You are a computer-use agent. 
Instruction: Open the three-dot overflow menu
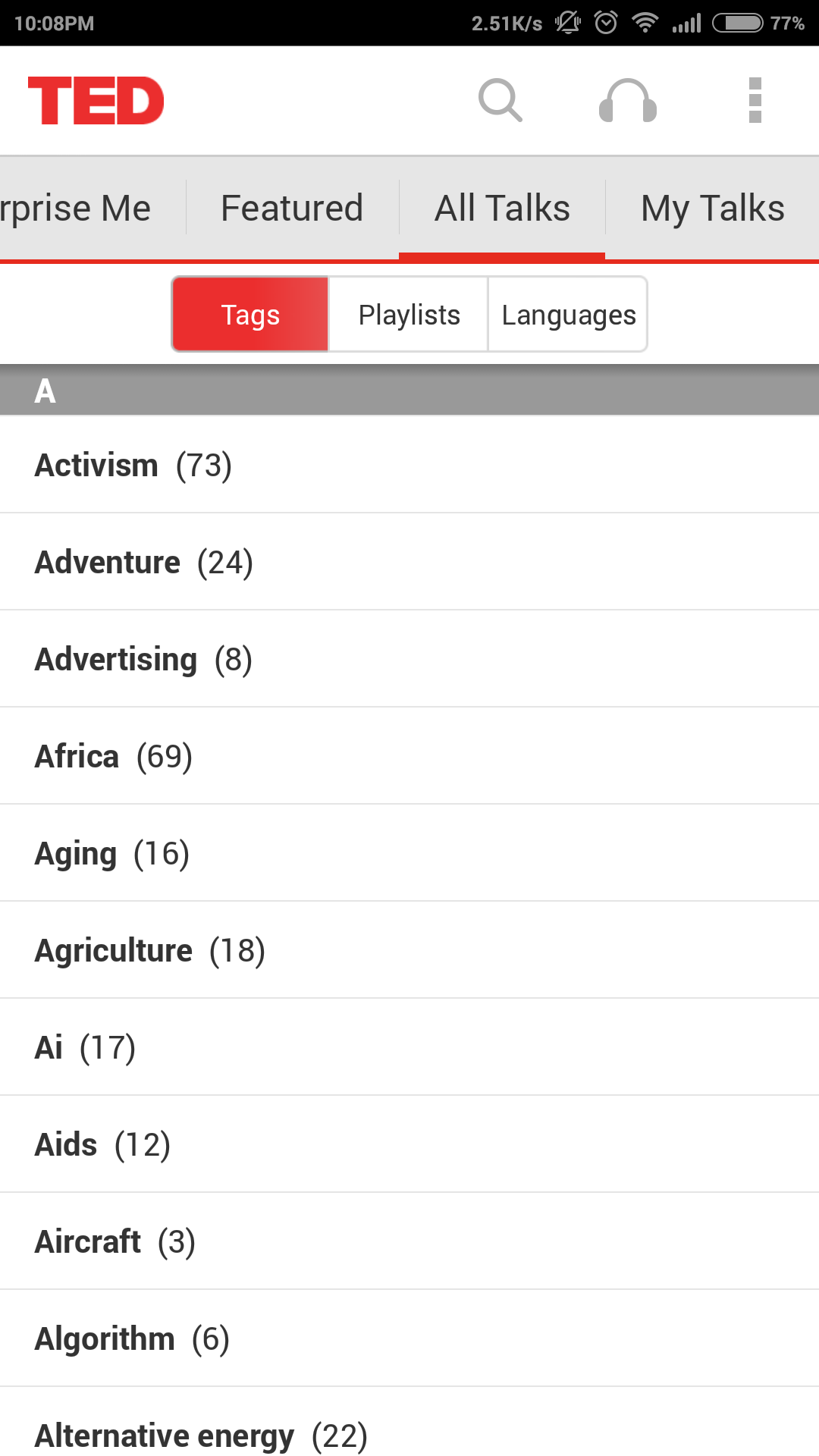[x=755, y=100]
